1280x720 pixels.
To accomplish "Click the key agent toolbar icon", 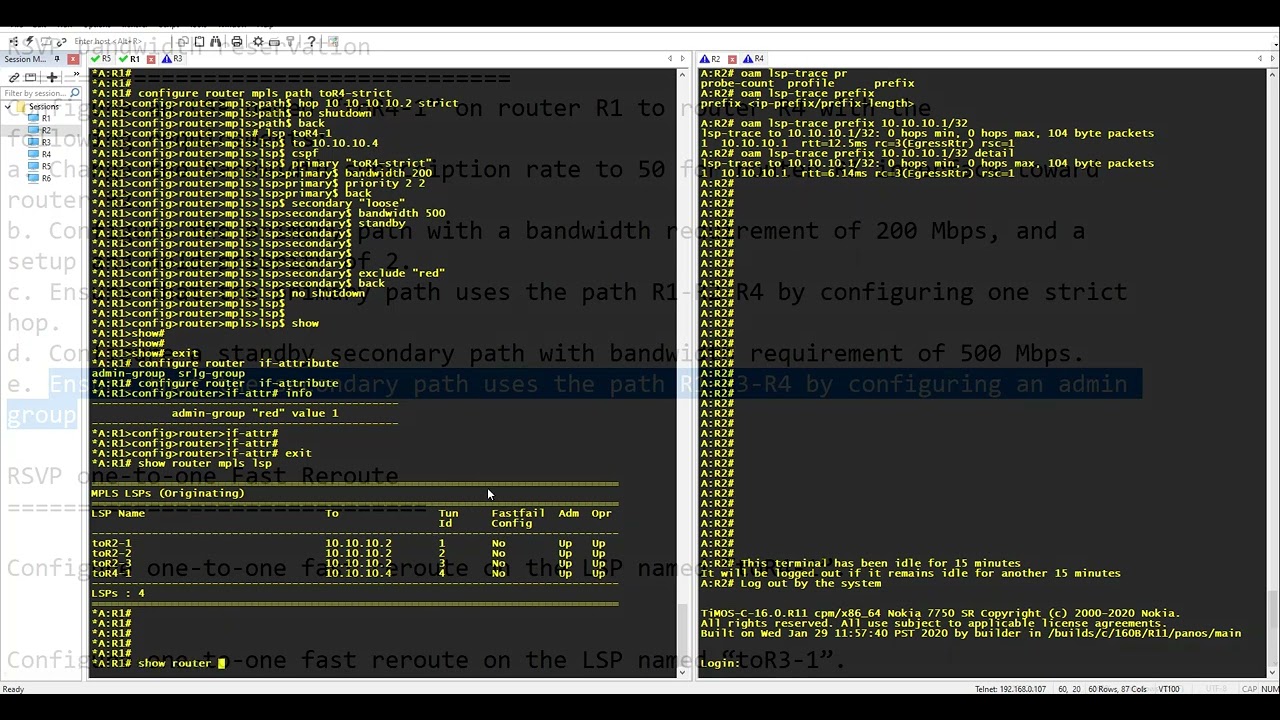I will [290, 42].
